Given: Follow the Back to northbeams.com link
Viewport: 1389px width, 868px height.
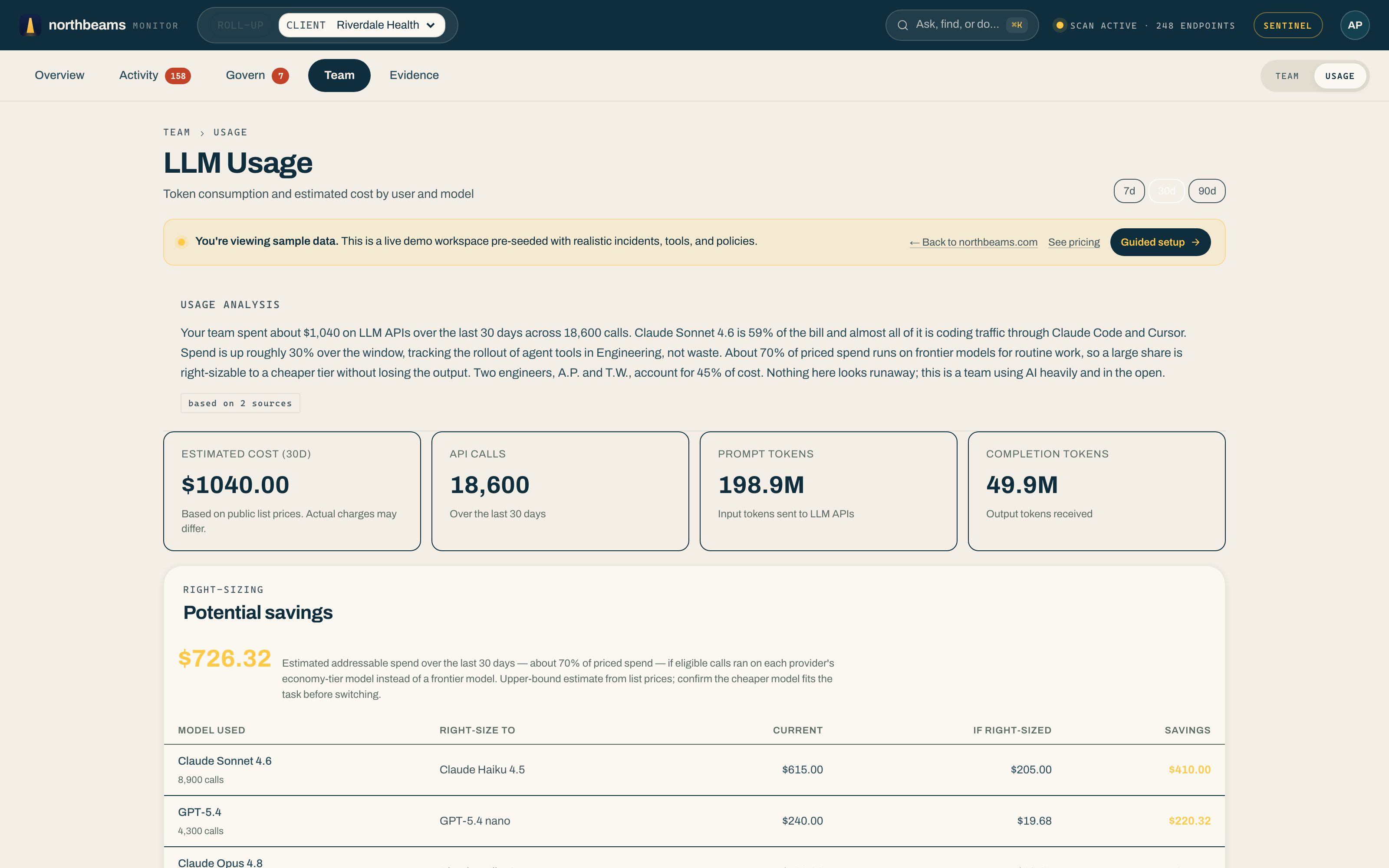Looking at the screenshot, I should tap(974, 242).
